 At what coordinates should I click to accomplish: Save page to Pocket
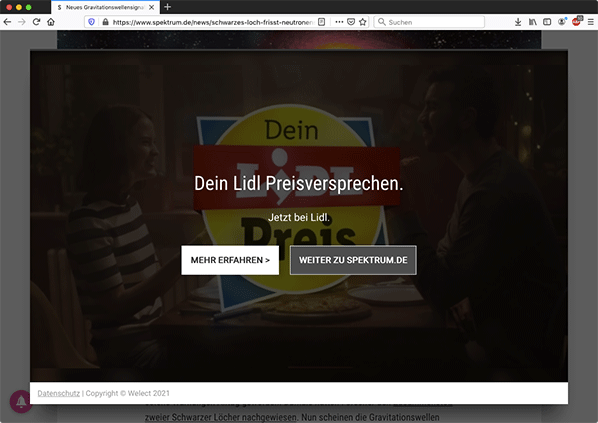351,22
